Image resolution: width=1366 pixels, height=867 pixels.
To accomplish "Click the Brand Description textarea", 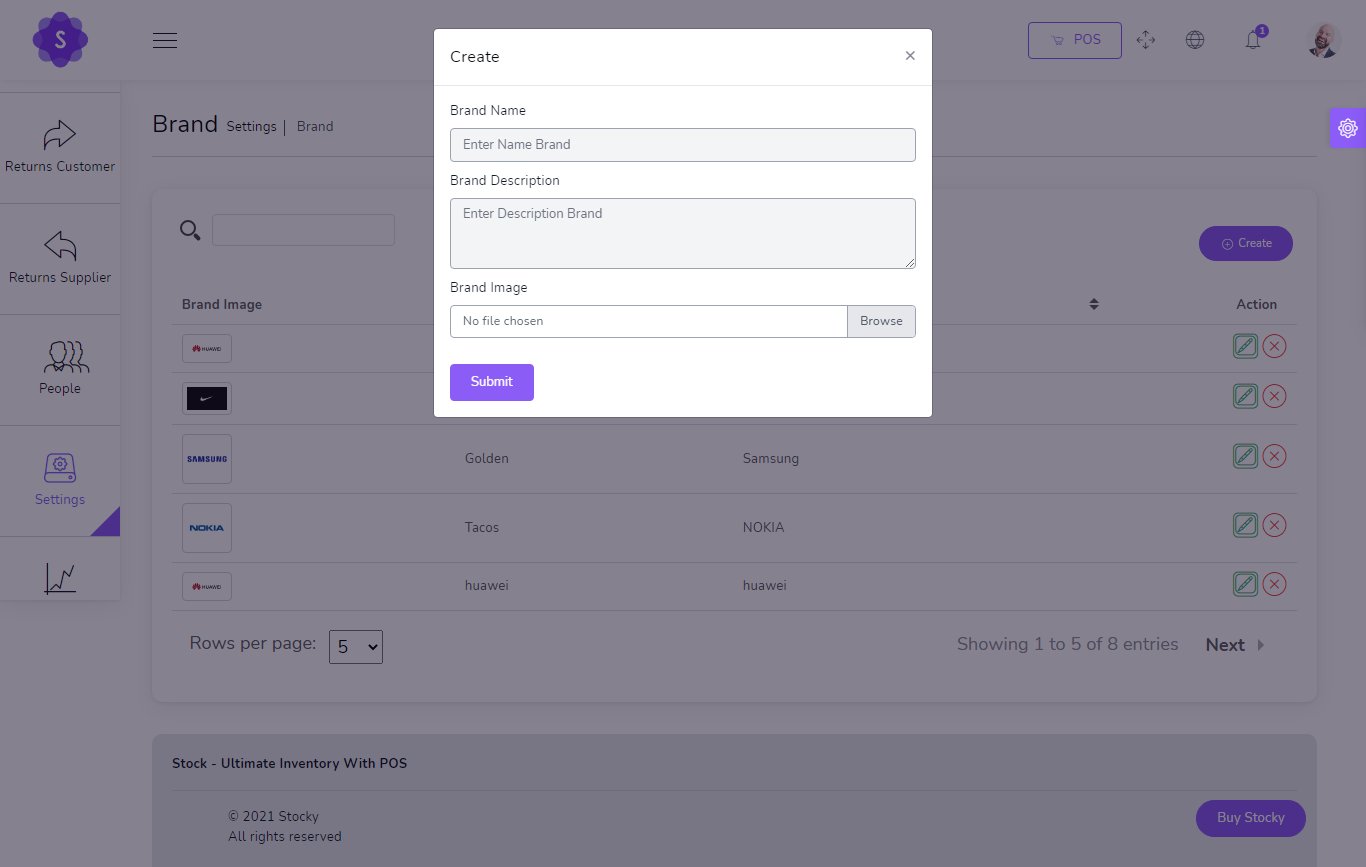I will tap(682, 233).
